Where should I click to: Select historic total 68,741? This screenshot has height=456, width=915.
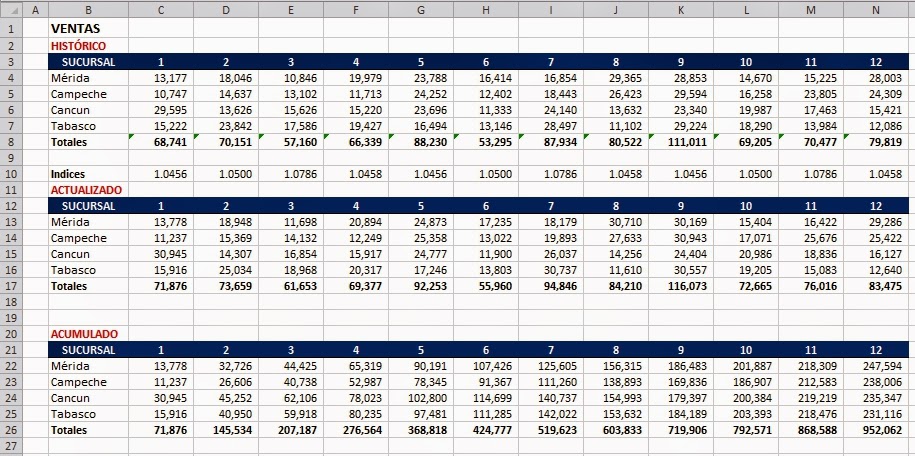(161, 142)
